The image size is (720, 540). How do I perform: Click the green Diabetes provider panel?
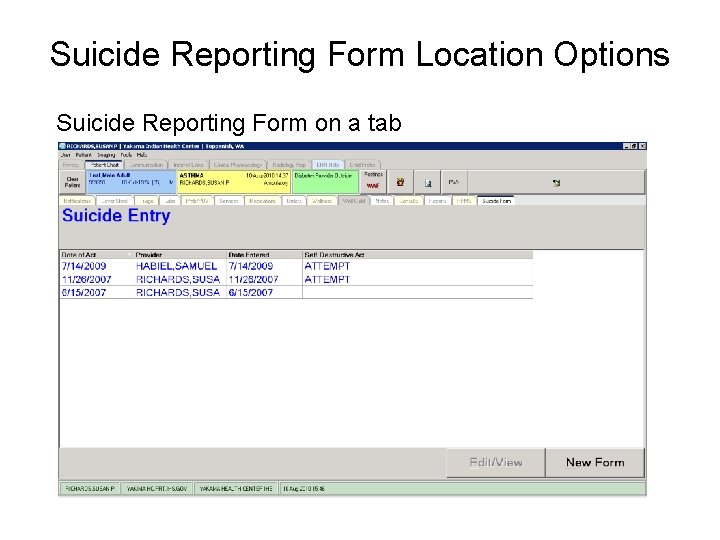tap(325, 182)
